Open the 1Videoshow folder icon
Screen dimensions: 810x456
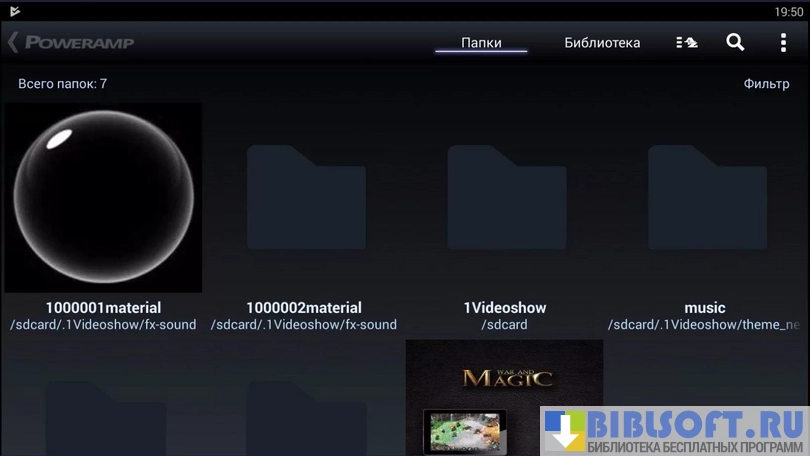click(505, 197)
